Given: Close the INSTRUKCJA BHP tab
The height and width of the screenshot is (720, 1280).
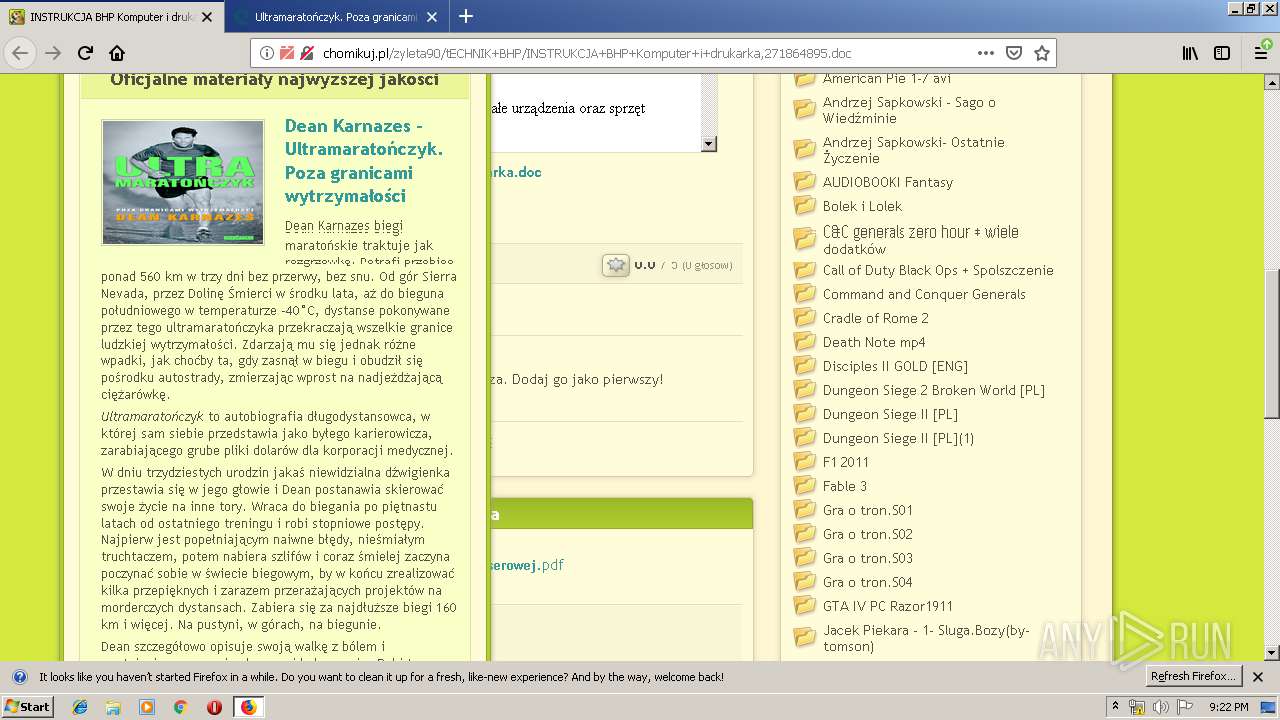Looking at the screenshot, I should point(206,17).
